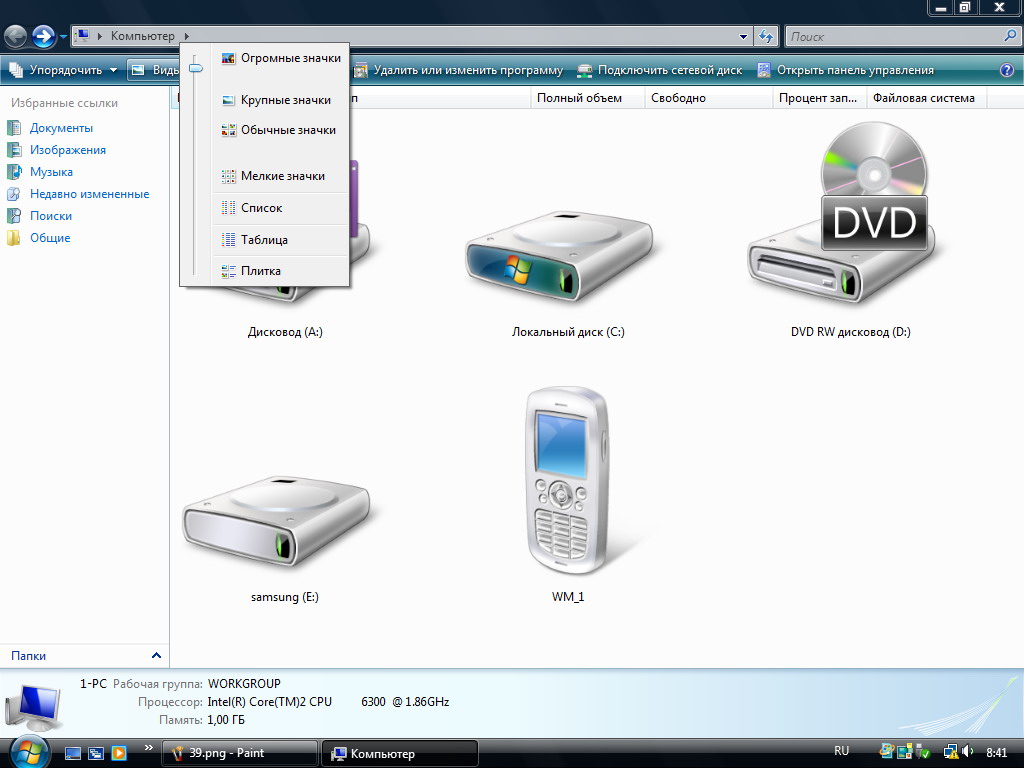This screenshot has height=768, width=1024.
Task: Click the Виды views toolbar button
Action: tap(154, 70)
